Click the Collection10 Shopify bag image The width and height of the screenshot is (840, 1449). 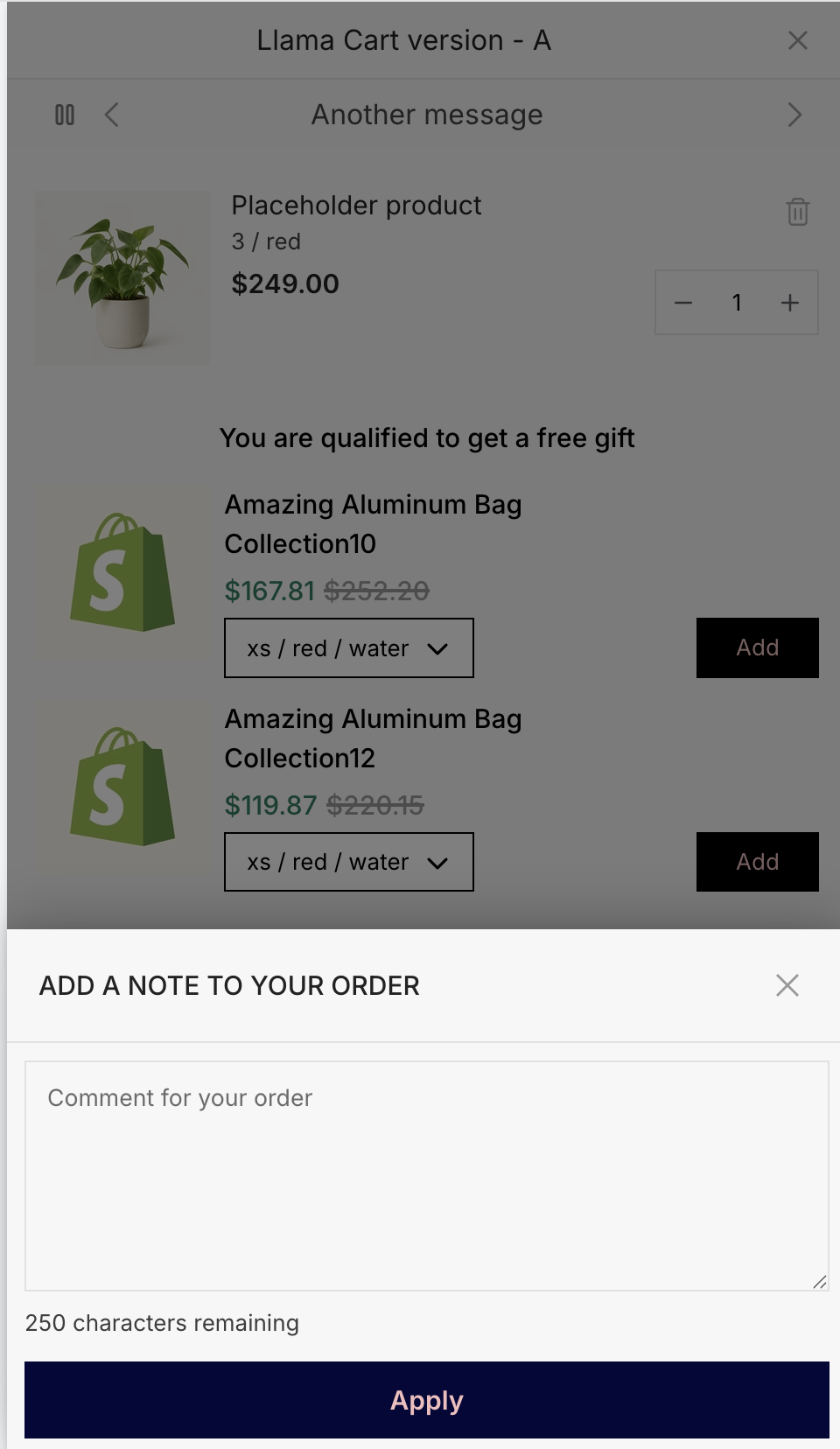pyautogui.click(x=122, y=572)
